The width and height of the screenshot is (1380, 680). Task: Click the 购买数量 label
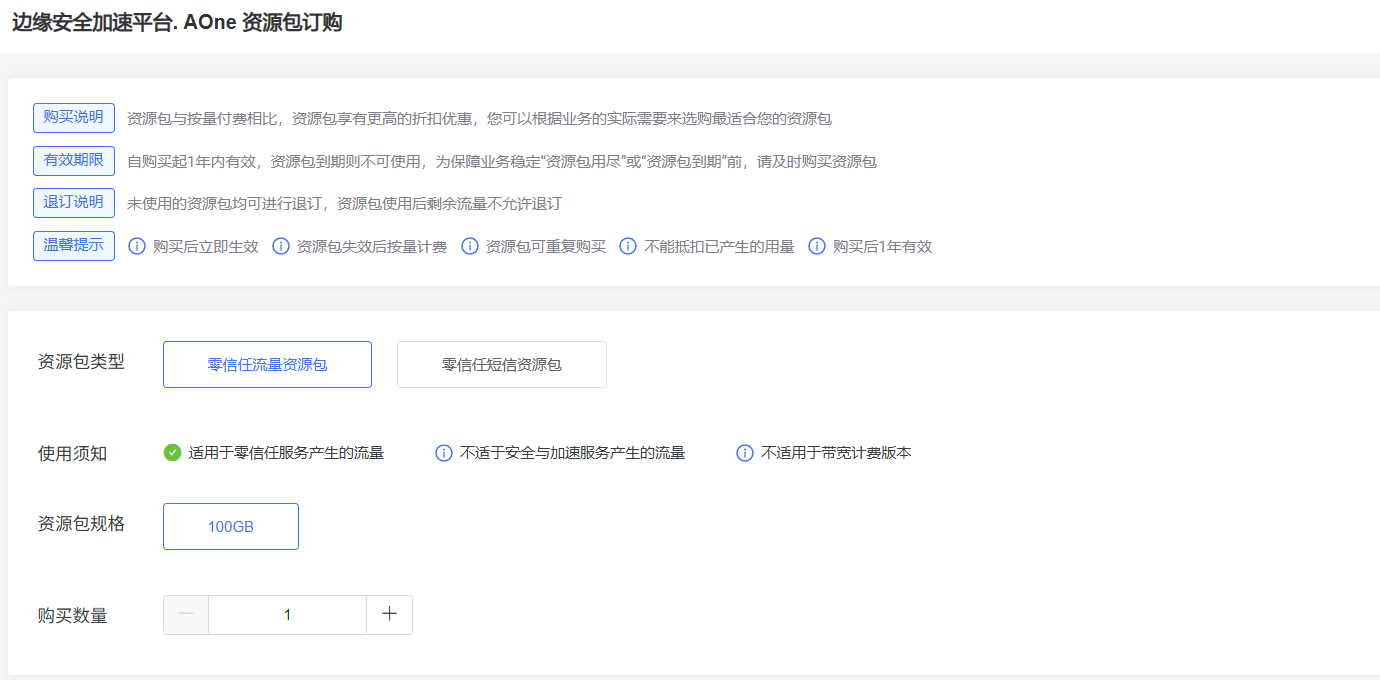point(72,616)
